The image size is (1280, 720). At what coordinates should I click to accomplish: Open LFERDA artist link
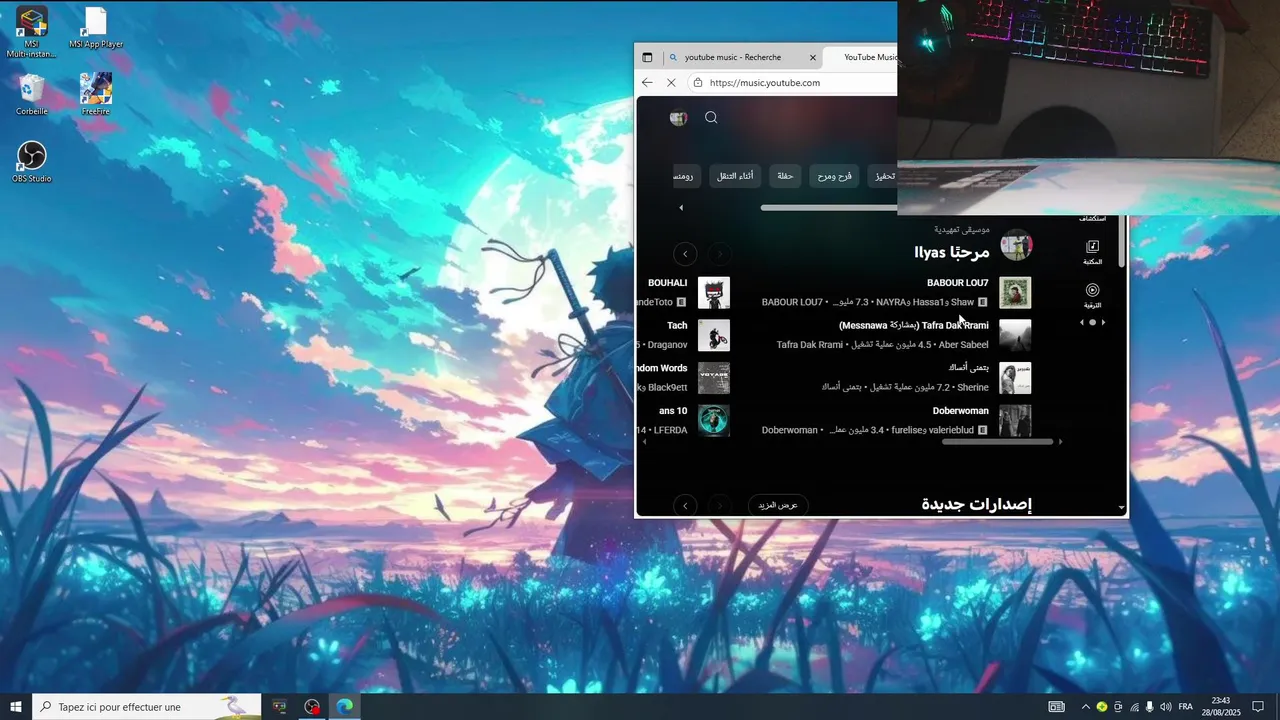[x=671, y=430]
